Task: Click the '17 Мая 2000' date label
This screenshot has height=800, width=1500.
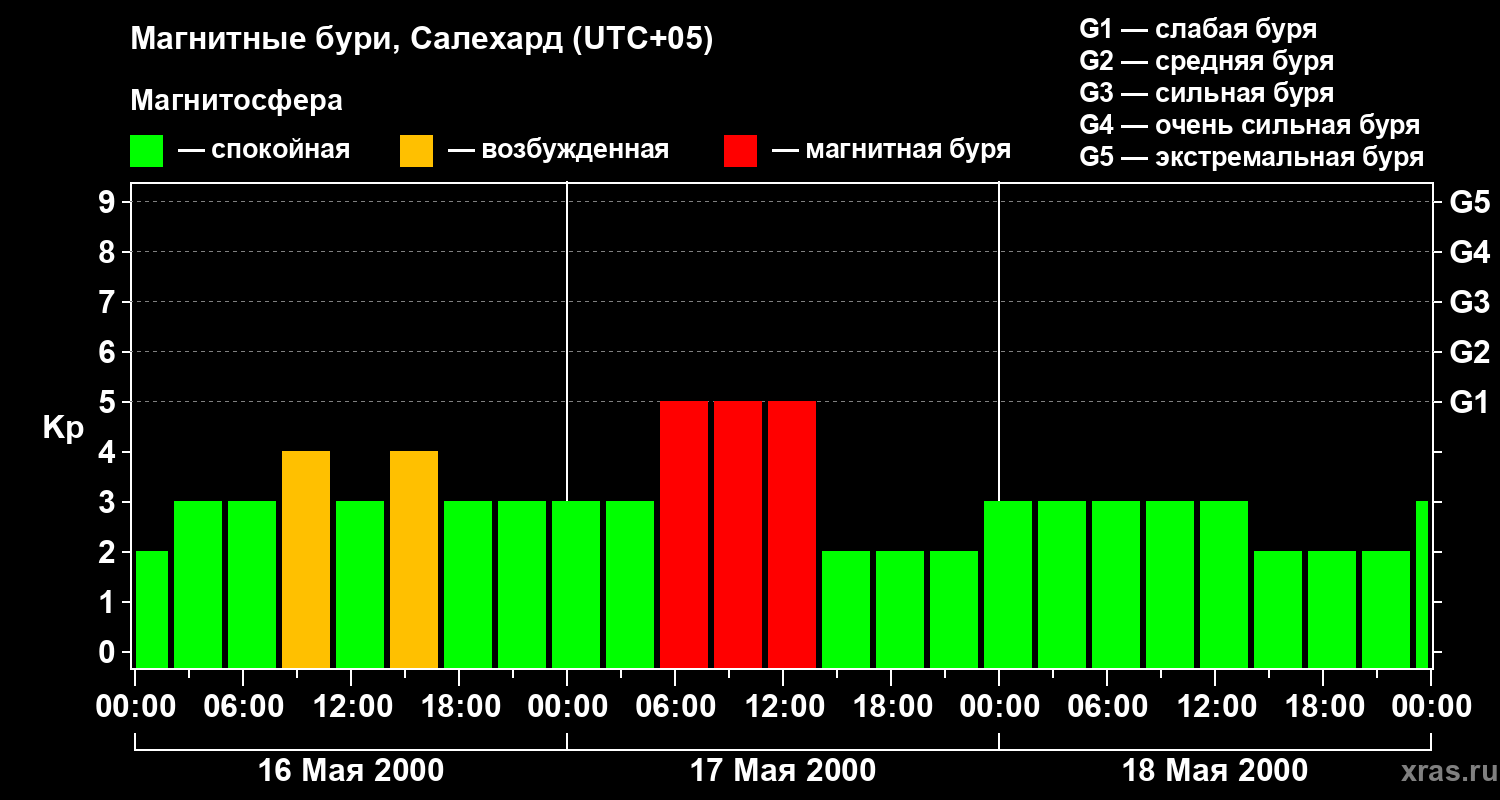Action: pyautogui.click(x=783, y=770)
